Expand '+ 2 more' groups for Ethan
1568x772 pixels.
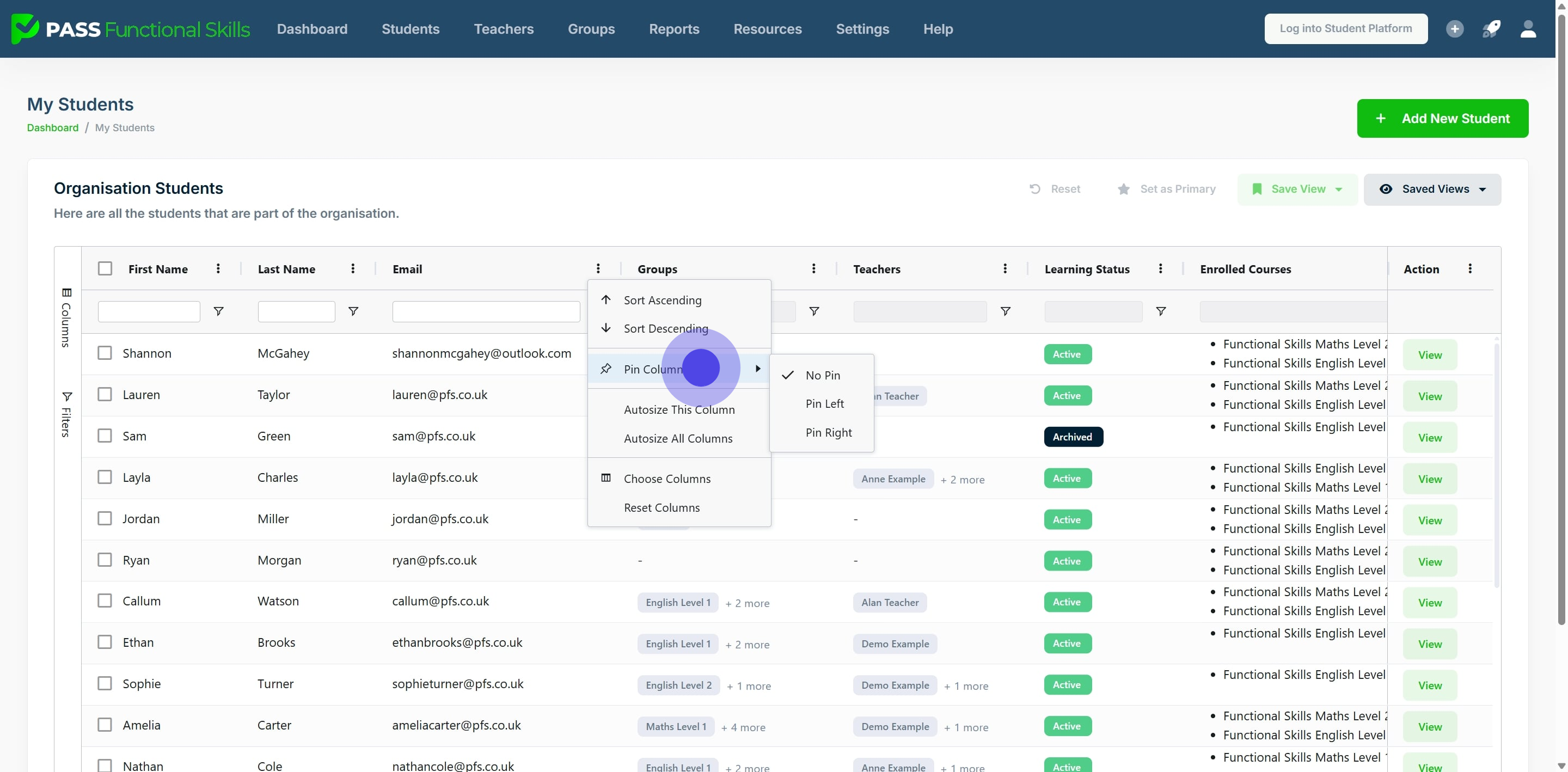click(748, 644)
